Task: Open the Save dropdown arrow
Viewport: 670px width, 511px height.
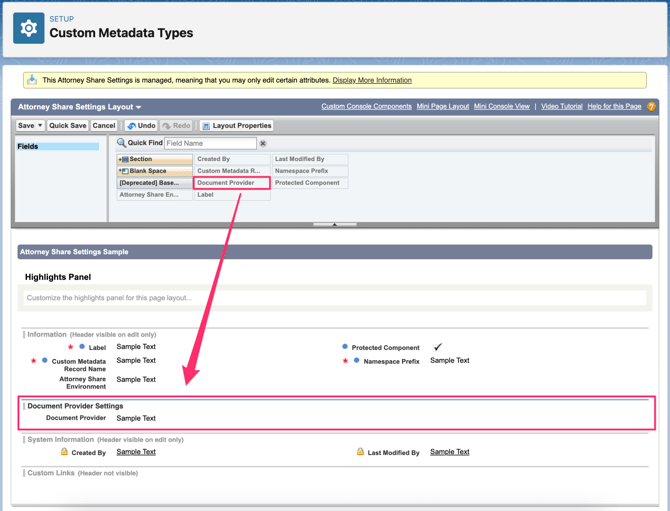Action: (x=39, y=126)
